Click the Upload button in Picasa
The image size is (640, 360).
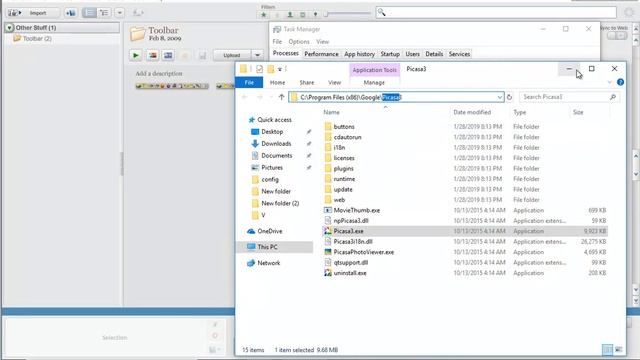point(232,55)
